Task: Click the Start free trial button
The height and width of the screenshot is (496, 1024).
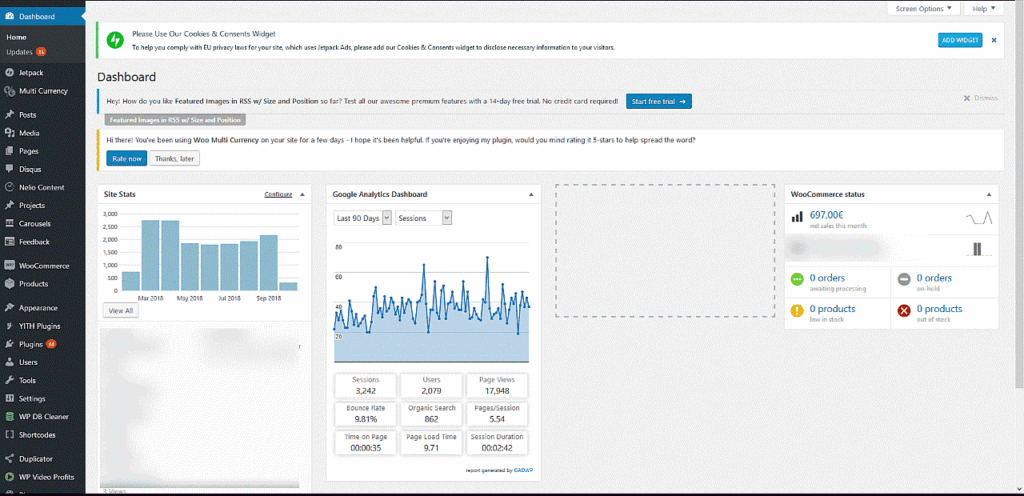Action: pos(658,101)
